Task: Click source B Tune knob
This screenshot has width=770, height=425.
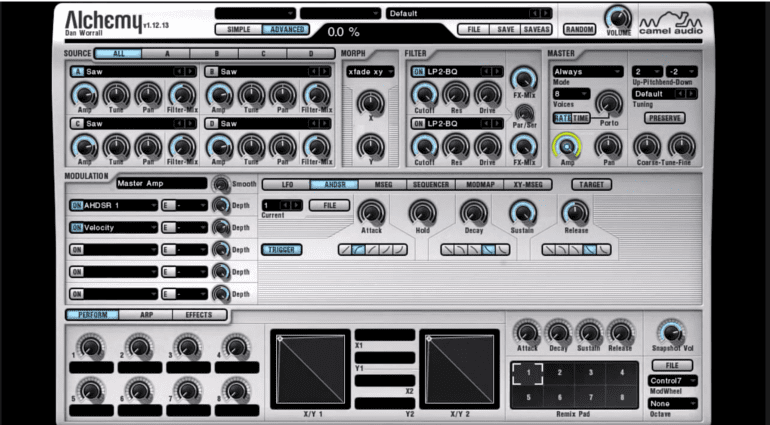Action: point(251,94)
